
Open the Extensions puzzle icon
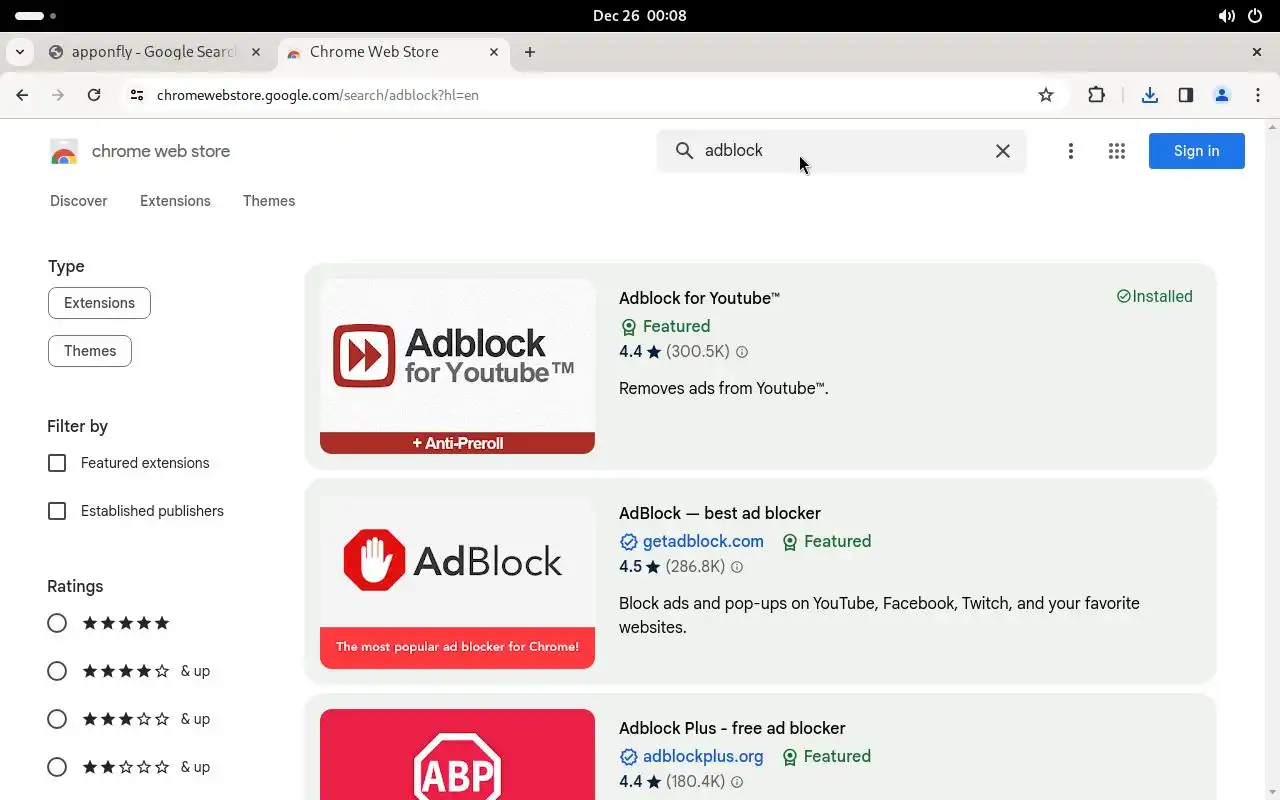[x=1097, y=95]
